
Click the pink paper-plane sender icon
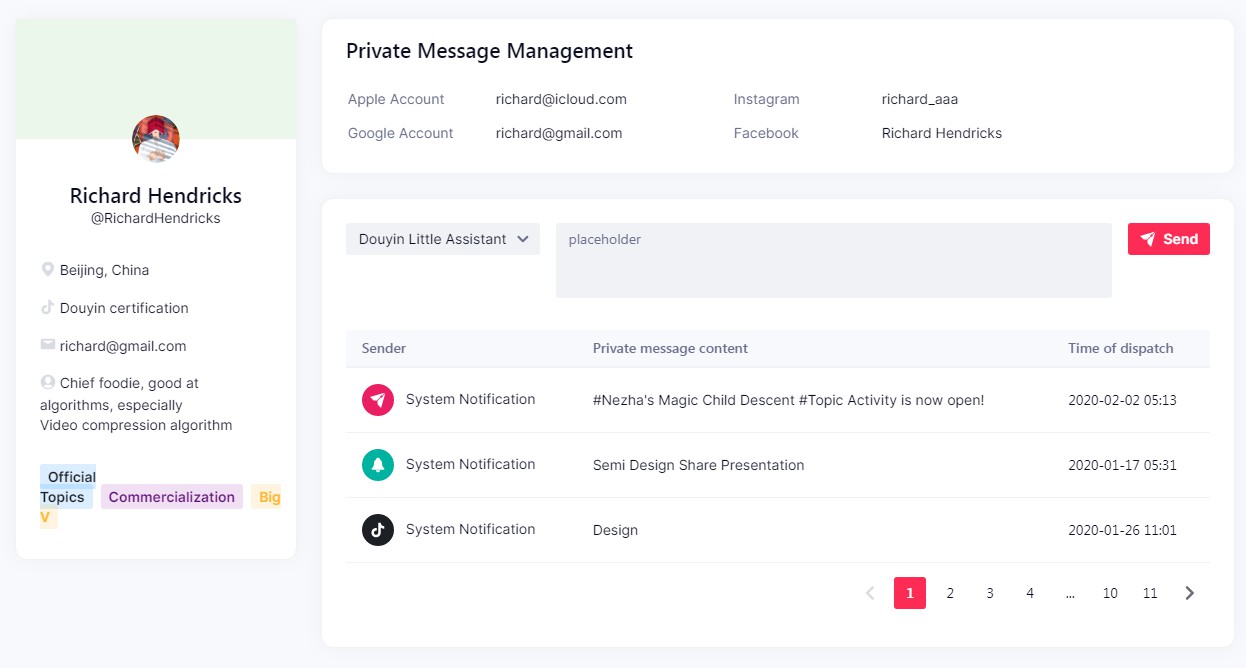tap(378, 400)
